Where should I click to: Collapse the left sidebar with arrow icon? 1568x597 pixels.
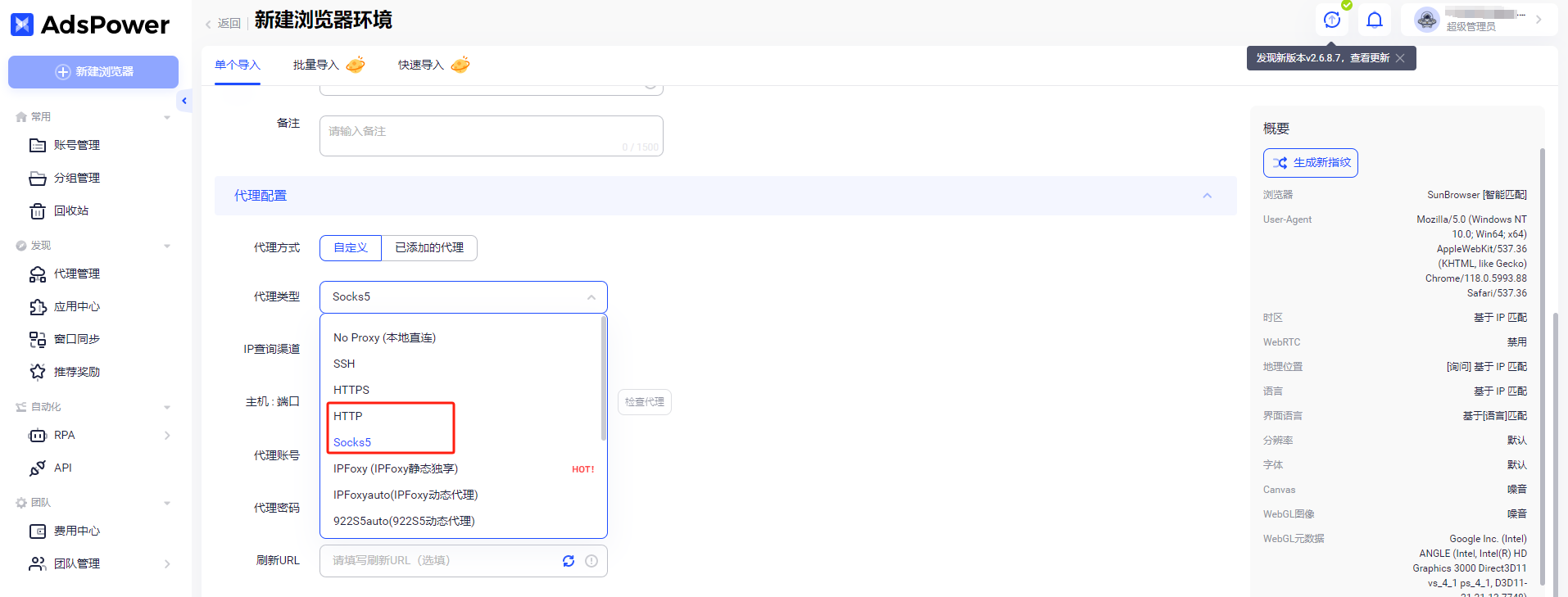(x=184, y=101)
